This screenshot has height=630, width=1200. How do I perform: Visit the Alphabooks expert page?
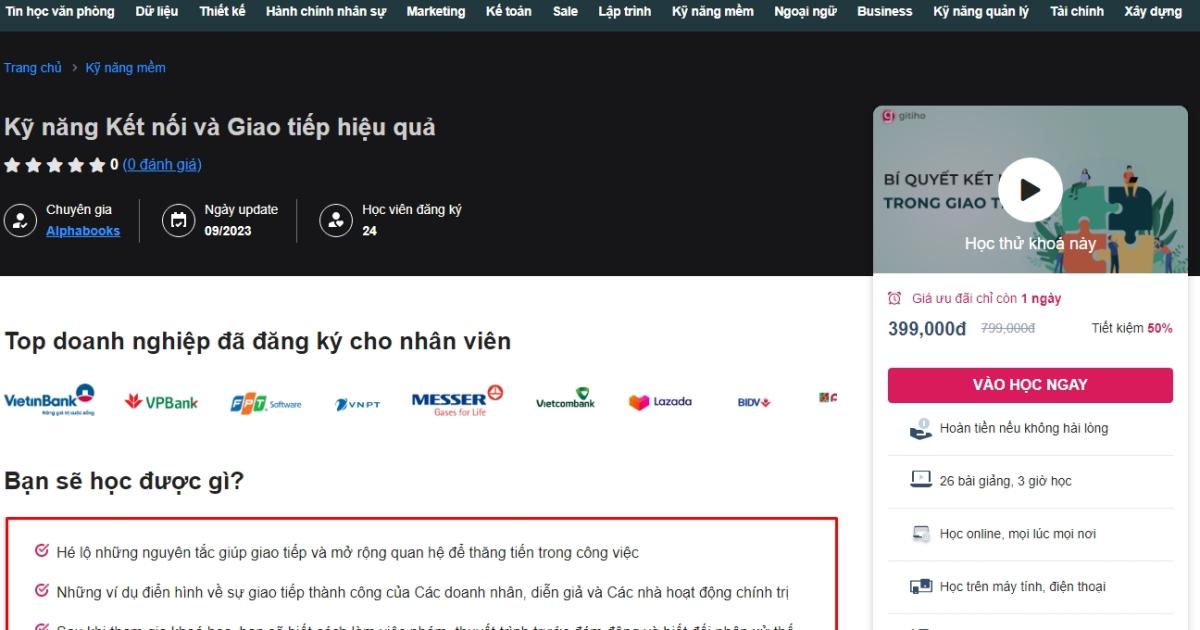pos(83,231)
